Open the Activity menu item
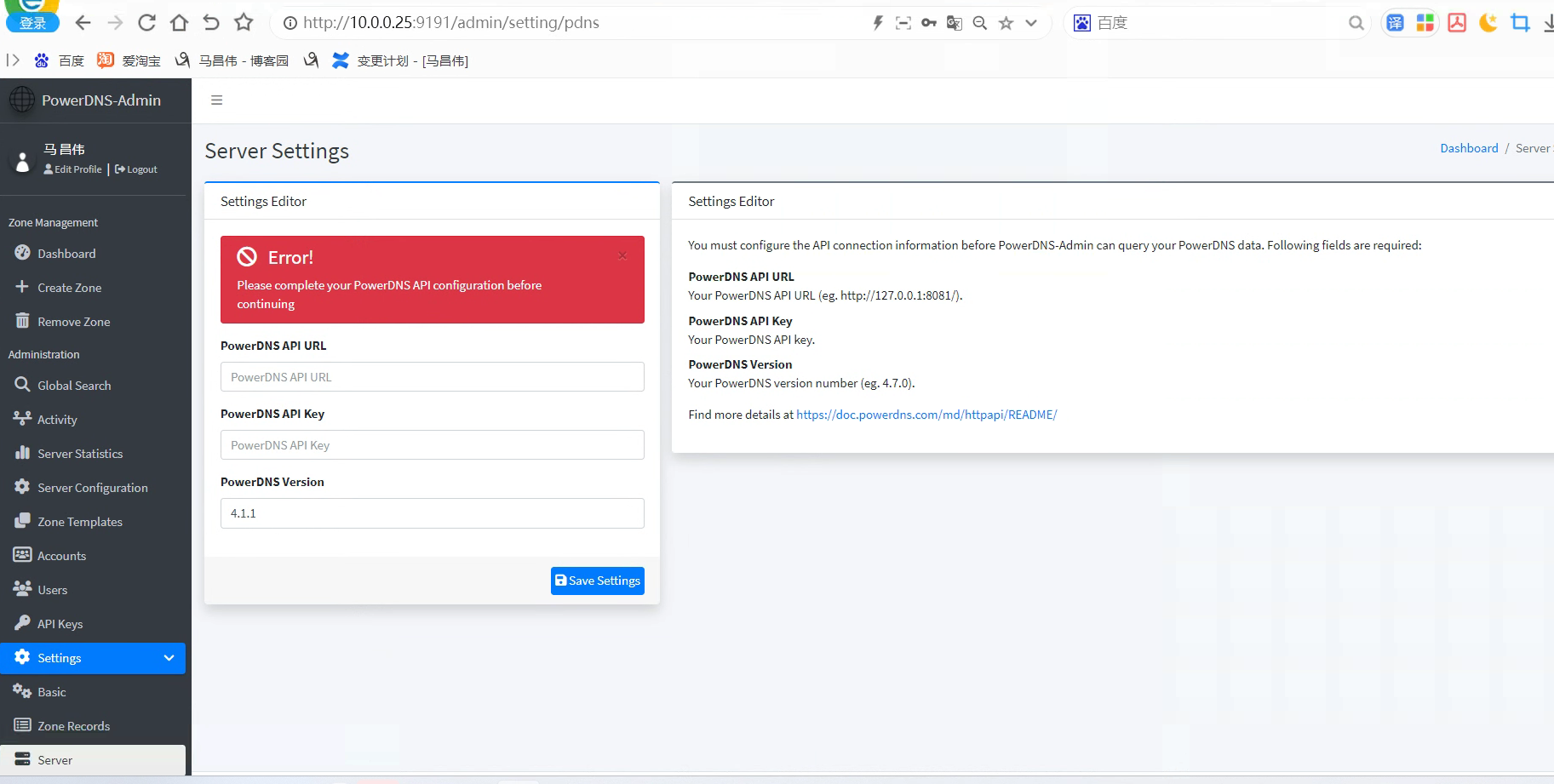Screen dimensions: 1554x784 click(93, 420)
